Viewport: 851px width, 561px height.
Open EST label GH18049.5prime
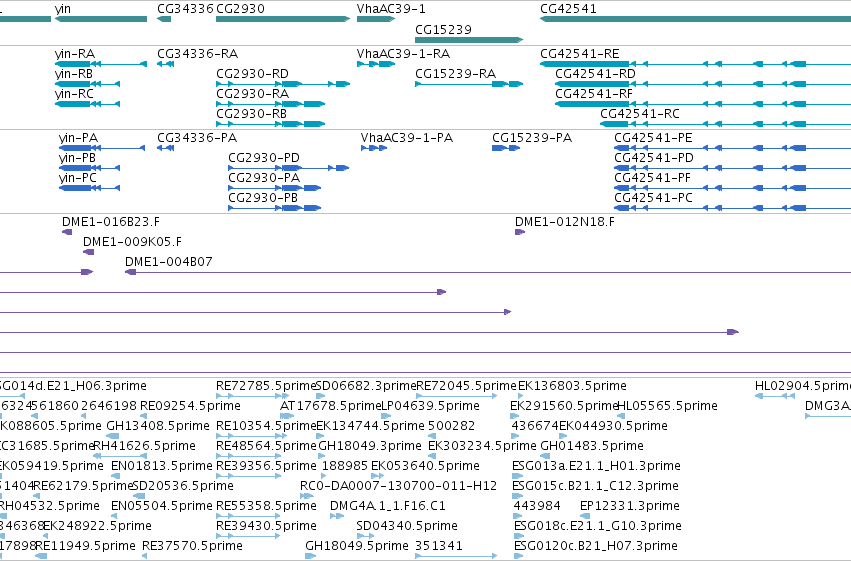point(357,546)
